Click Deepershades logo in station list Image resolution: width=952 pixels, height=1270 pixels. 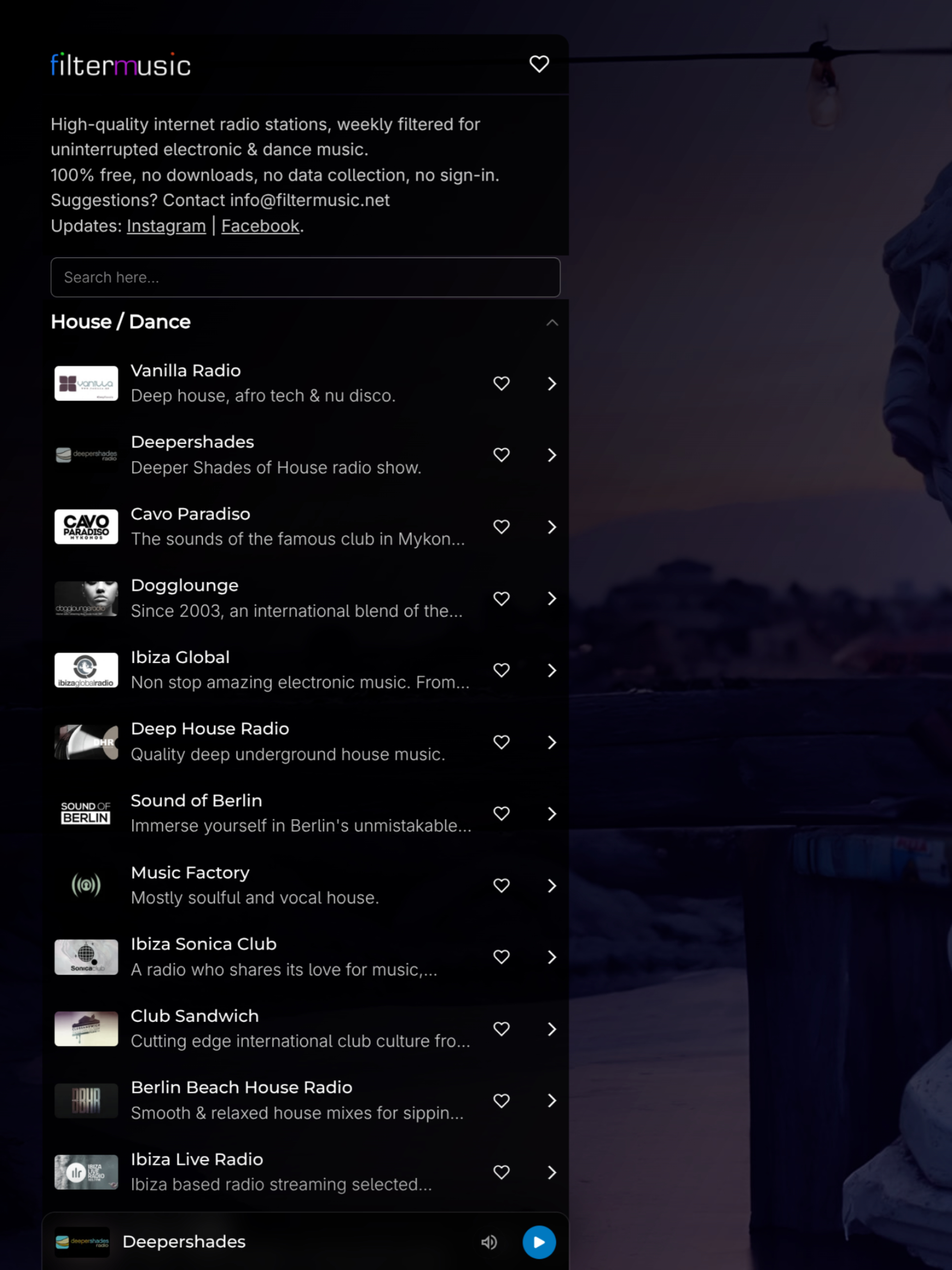point(86,455)
